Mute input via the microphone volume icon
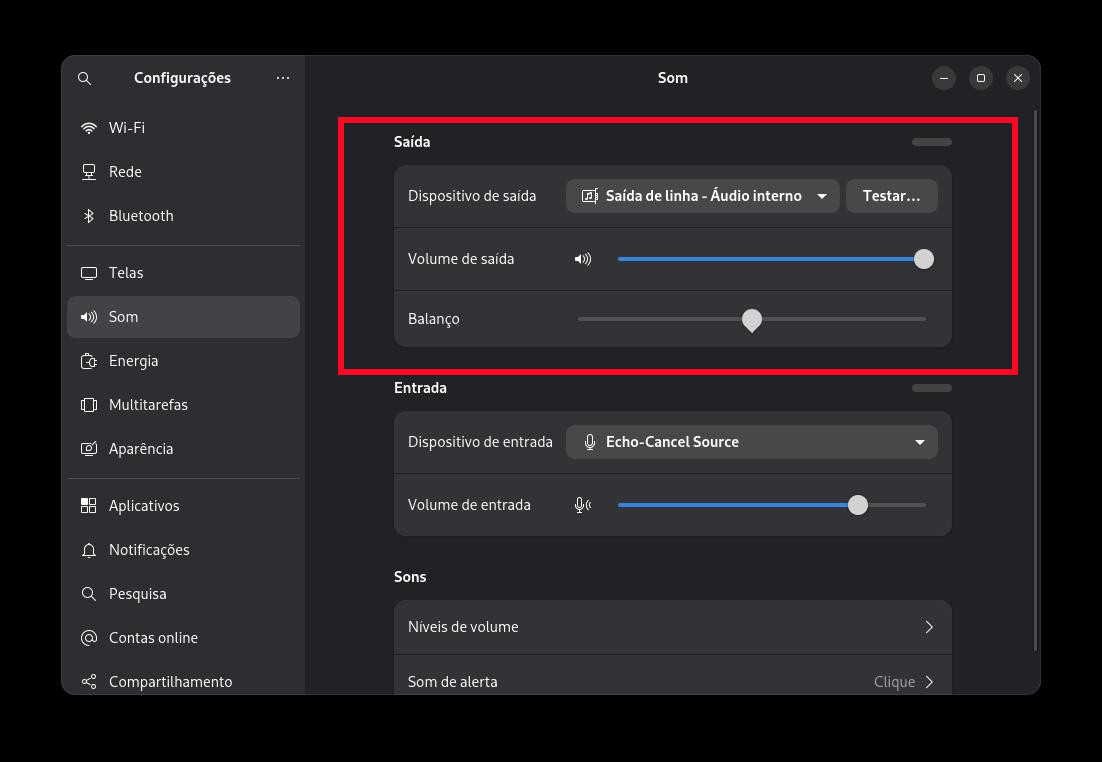Screen dimensions: 1102x762 click(x=583, y=505)
